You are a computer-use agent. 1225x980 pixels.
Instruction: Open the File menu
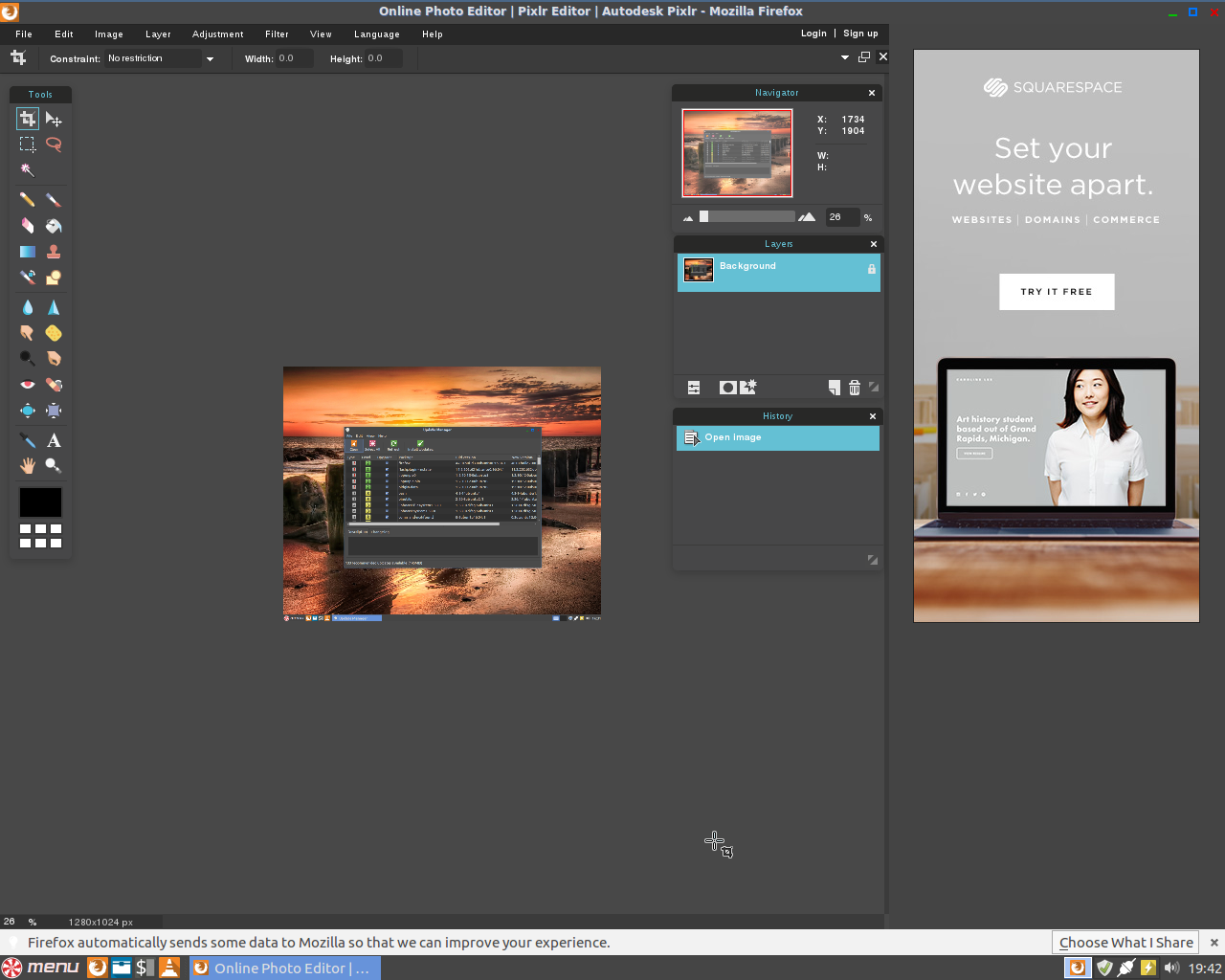point(24,34)
